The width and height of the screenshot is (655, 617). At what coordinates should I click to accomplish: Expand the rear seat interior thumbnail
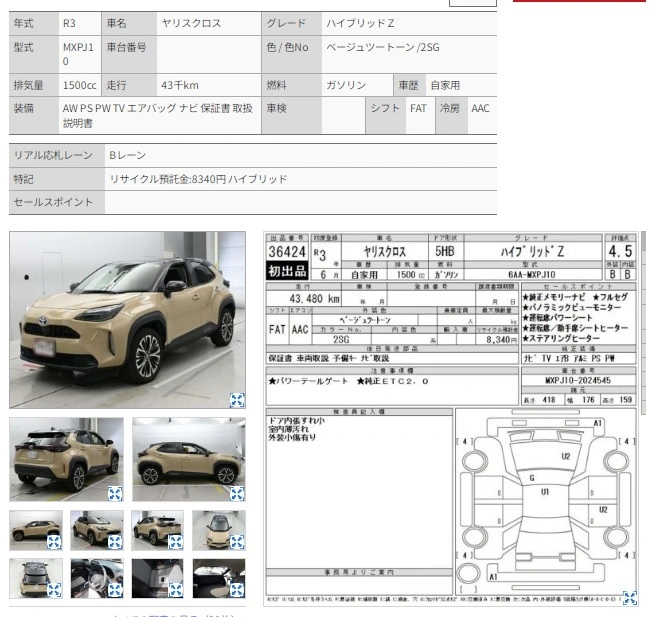click(175, 590)
